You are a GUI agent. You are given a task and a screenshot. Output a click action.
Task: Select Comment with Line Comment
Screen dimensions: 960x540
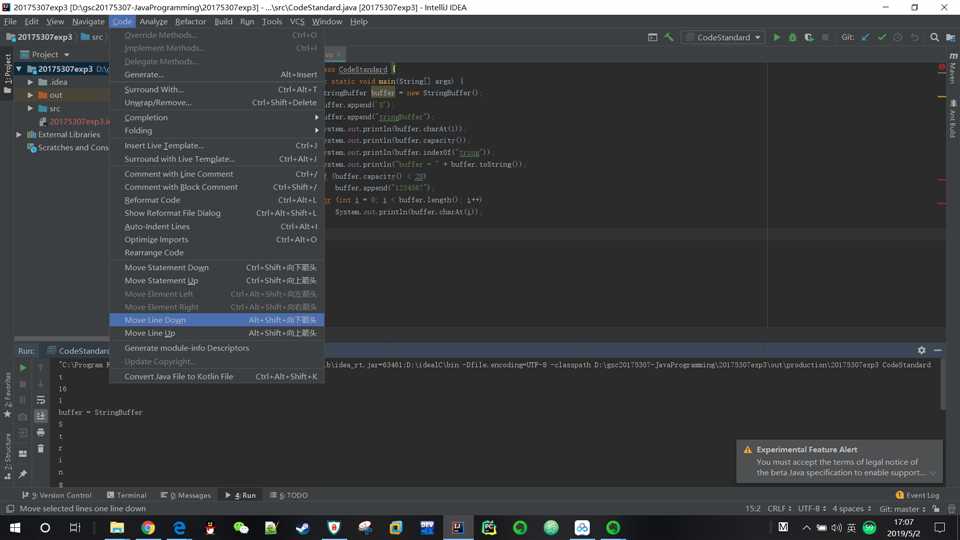click(217, 174)
